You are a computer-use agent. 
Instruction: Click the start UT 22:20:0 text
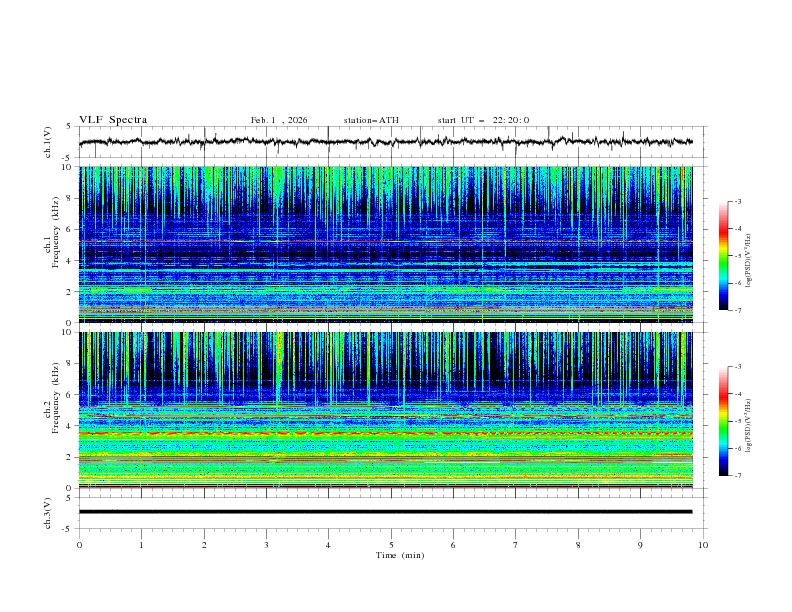[483, 120]
